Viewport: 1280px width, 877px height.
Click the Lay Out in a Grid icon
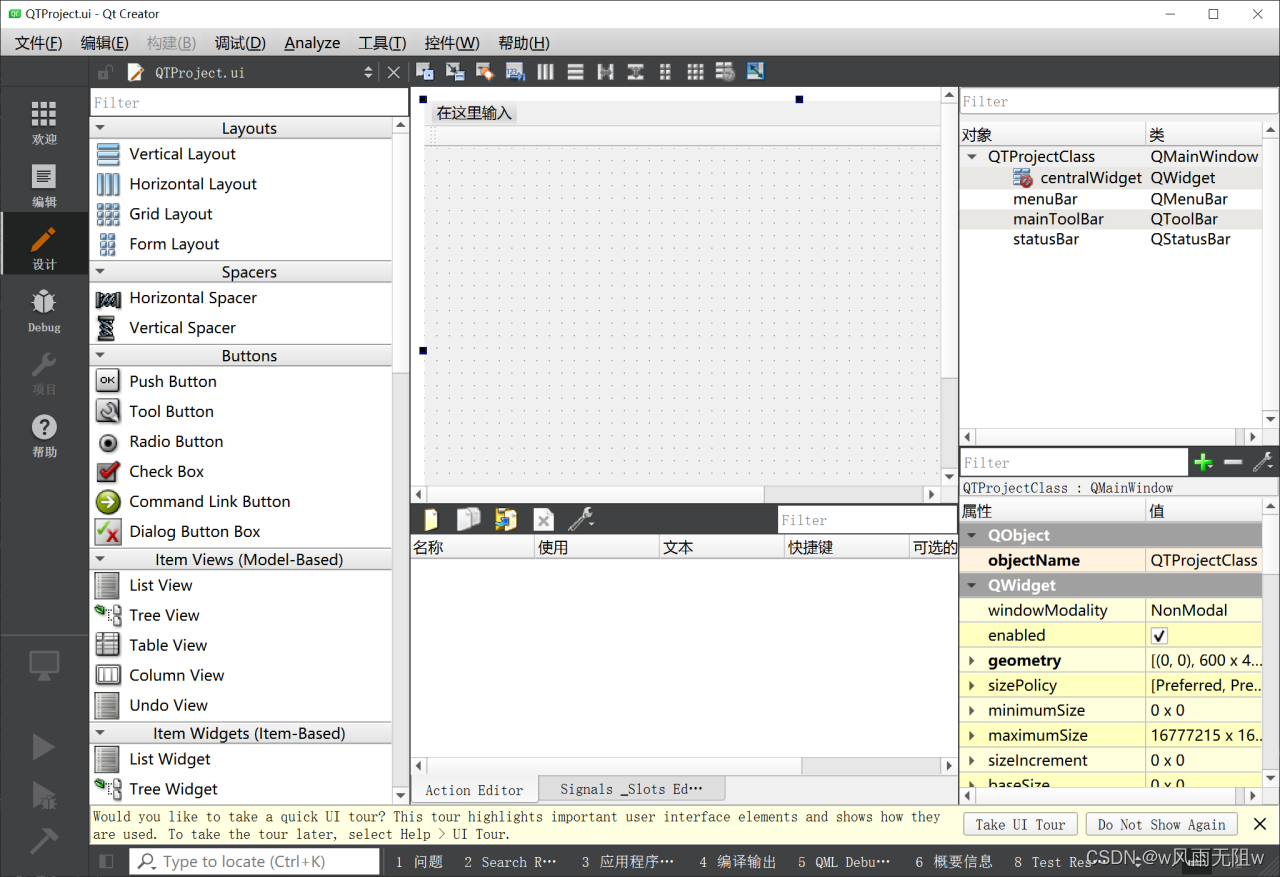(x=694, y=71)
